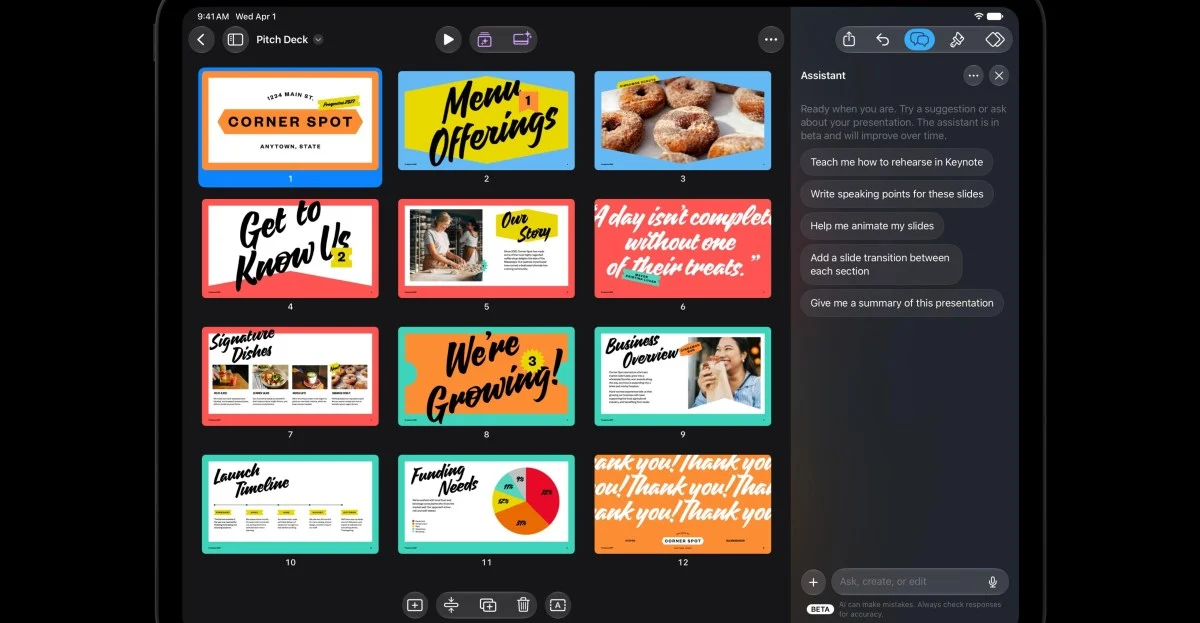The width and height of the screenshot is (1200, 623).
Task: Choose Give me a summary of this presentation
Action: pos(902,303)
